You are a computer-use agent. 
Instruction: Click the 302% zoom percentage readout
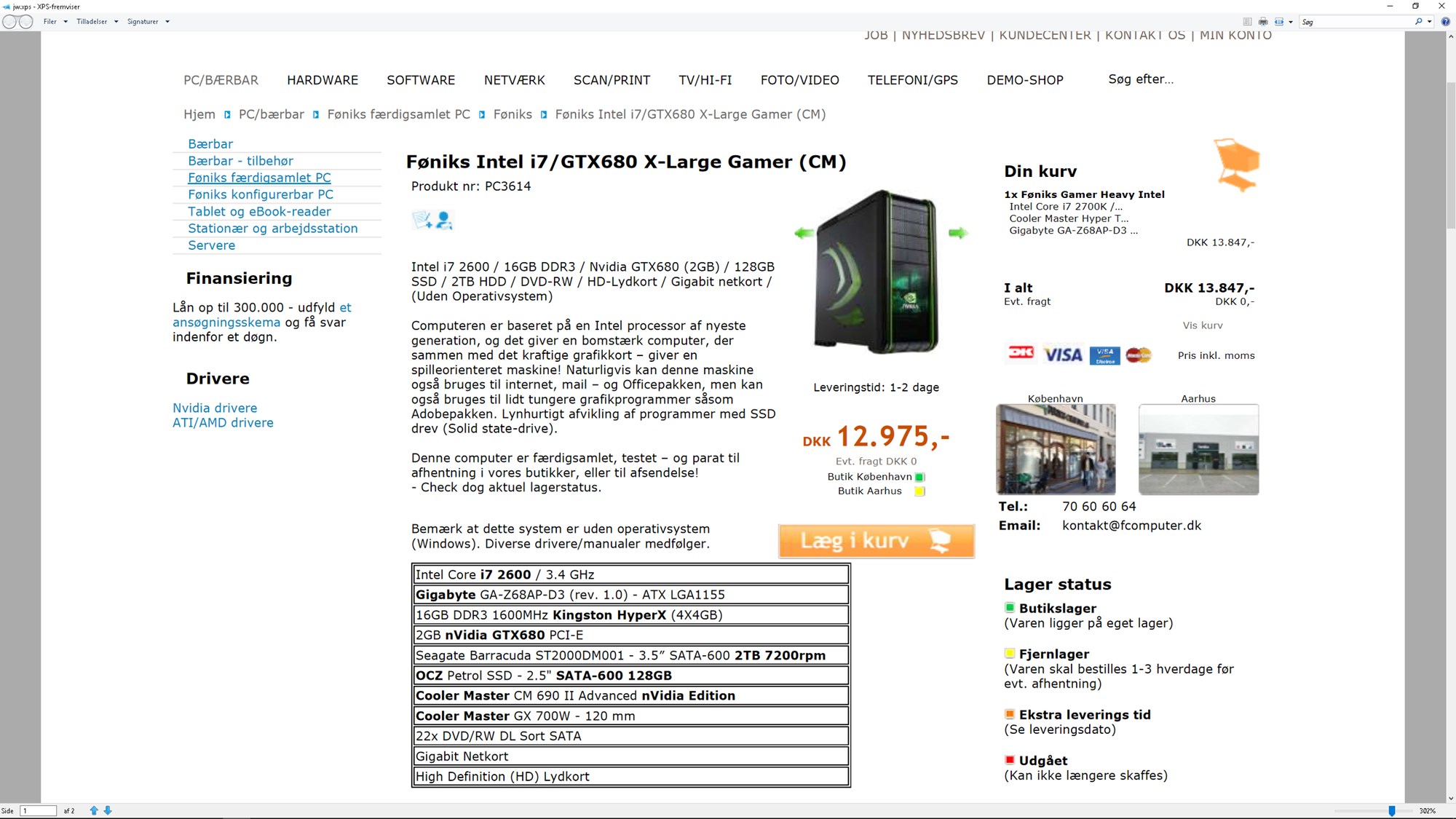tap(1428, 810)
